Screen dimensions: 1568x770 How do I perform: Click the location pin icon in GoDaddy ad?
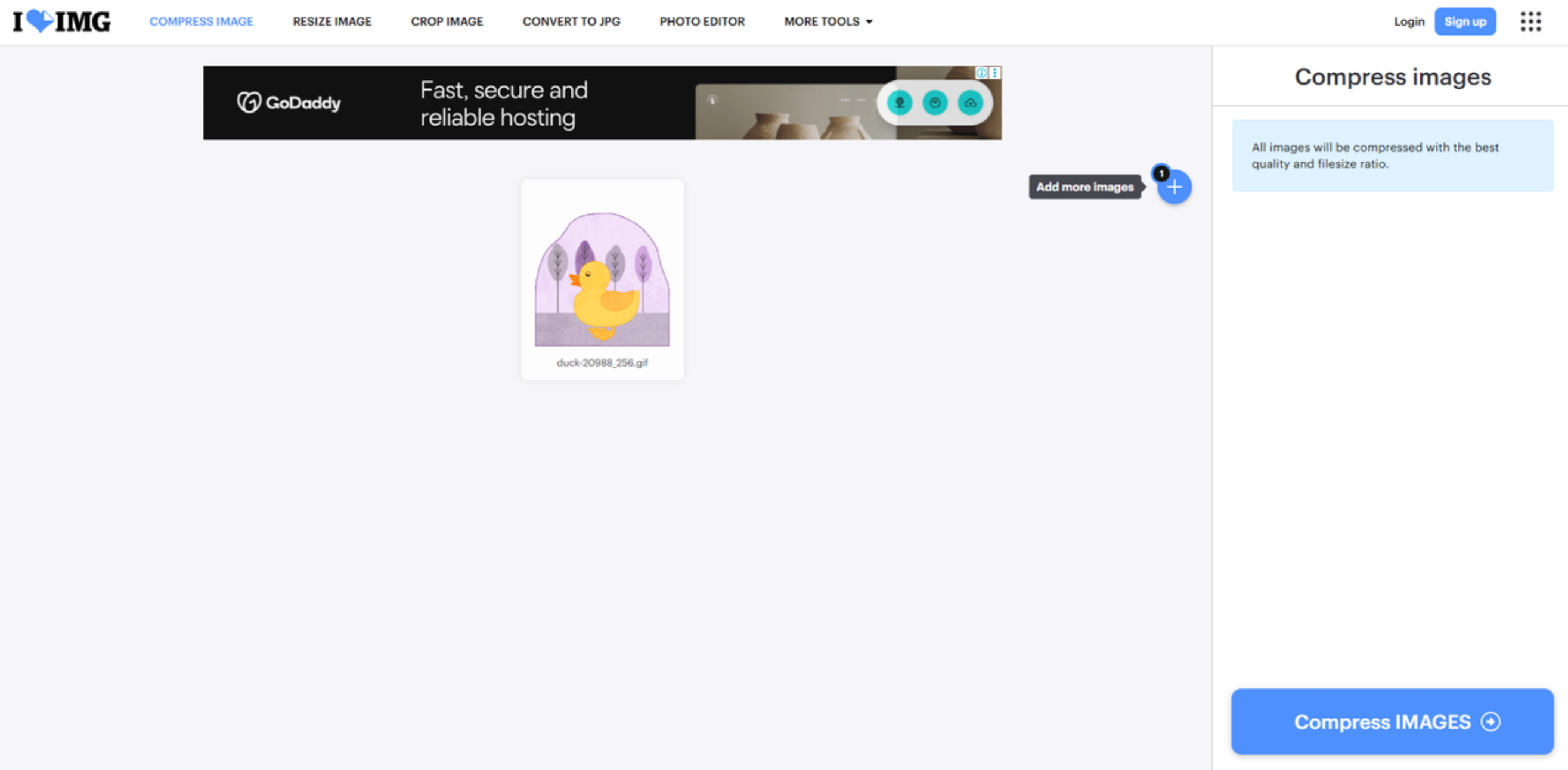click(x=901, y=103)
